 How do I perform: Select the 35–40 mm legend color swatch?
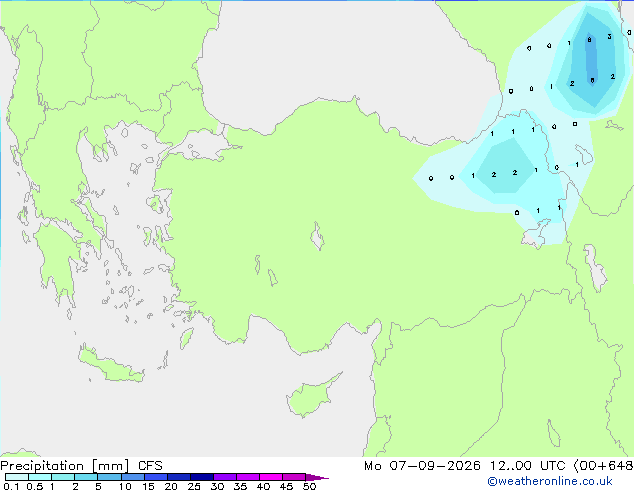[248, 477]
